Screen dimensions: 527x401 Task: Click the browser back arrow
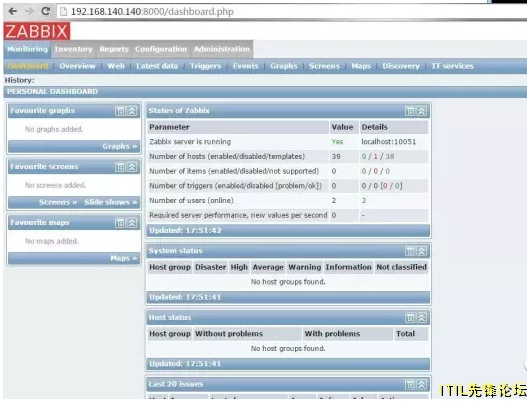pos(13,11)
